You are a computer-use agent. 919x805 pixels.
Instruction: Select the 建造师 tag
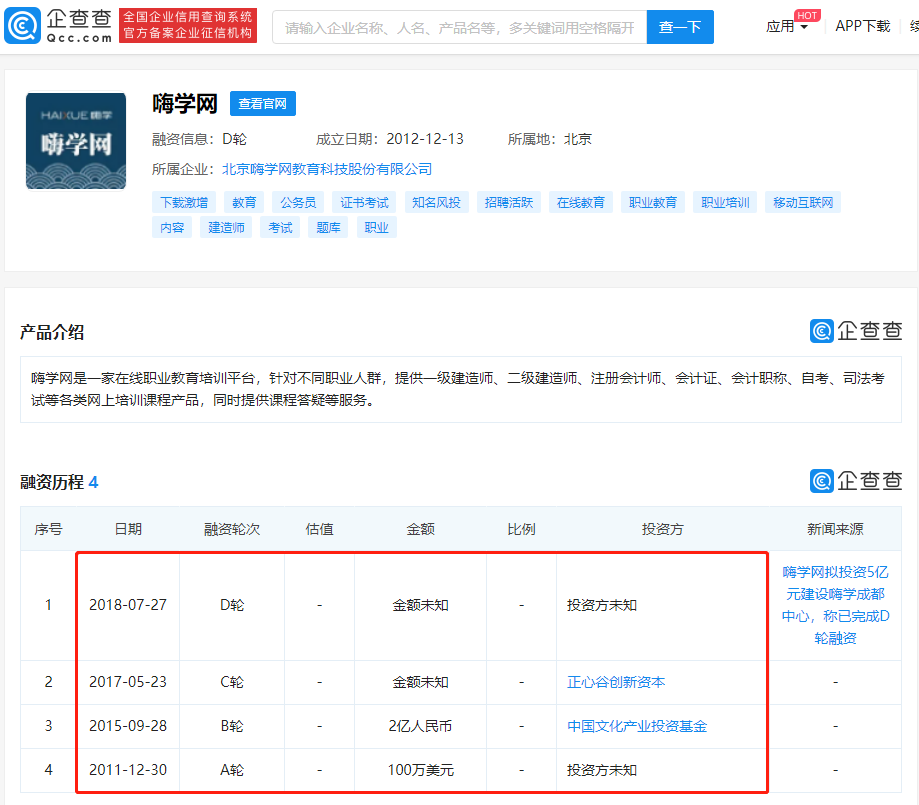tap(226, 227)
